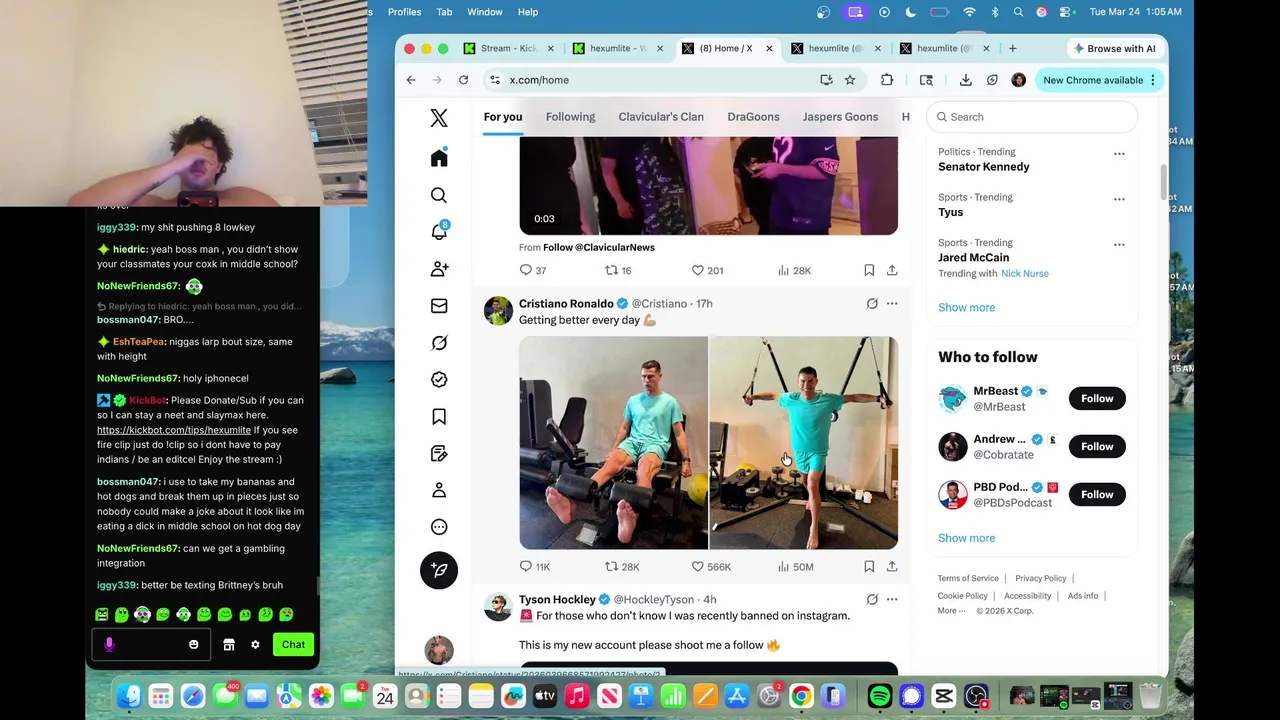1280x720 pixels.
Task: Open Notifications bell in X sidebar
Action: coord(439,232)
